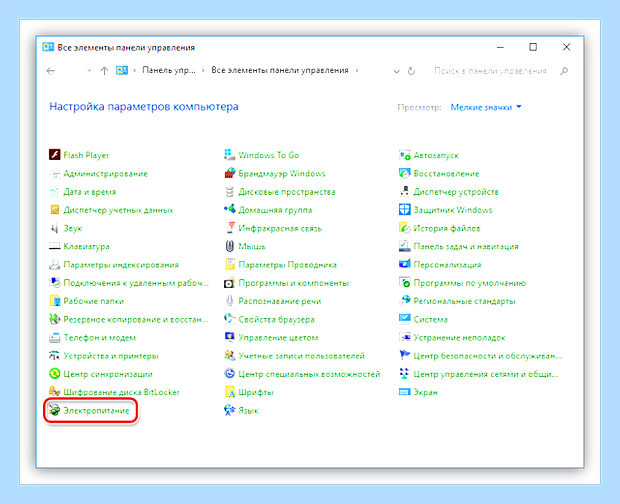The height and width of the screenshot is (504, 620).
Task: Click the search magnifier icon
Action: [564, 71]
